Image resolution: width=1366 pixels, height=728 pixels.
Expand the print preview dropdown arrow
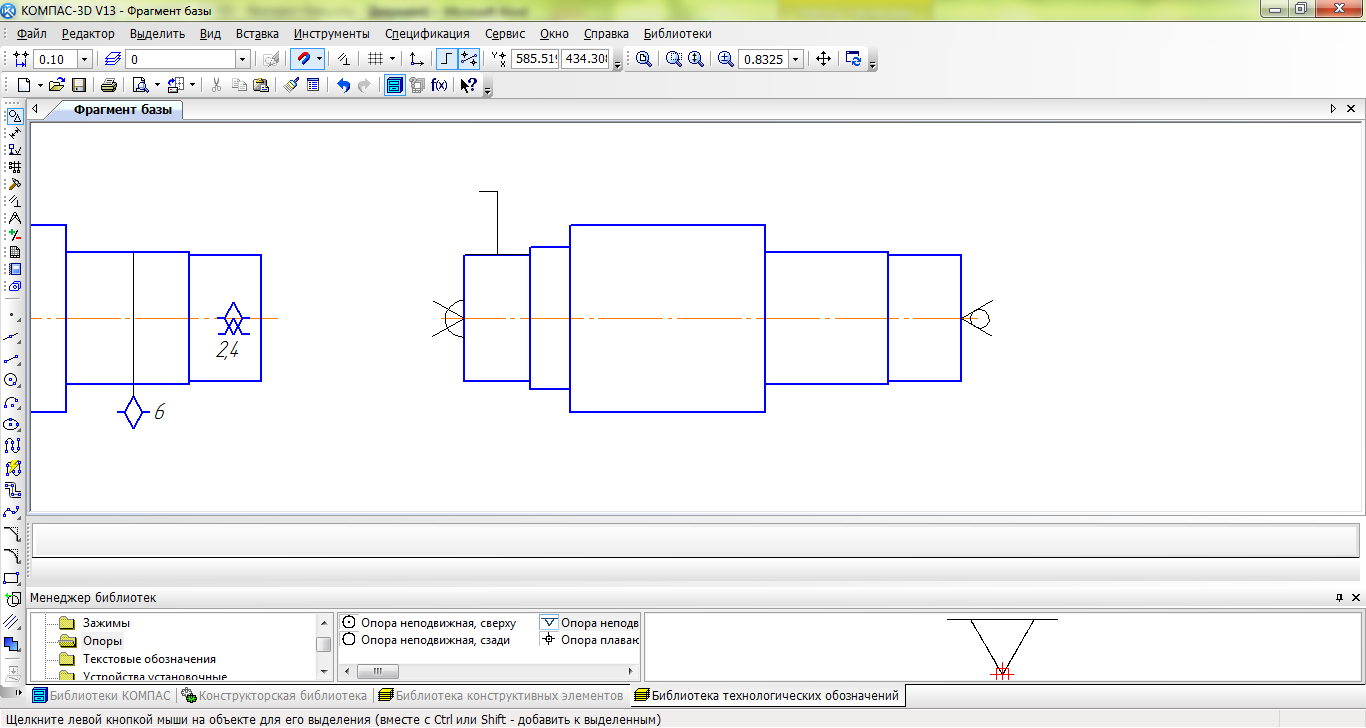point(156,86)
